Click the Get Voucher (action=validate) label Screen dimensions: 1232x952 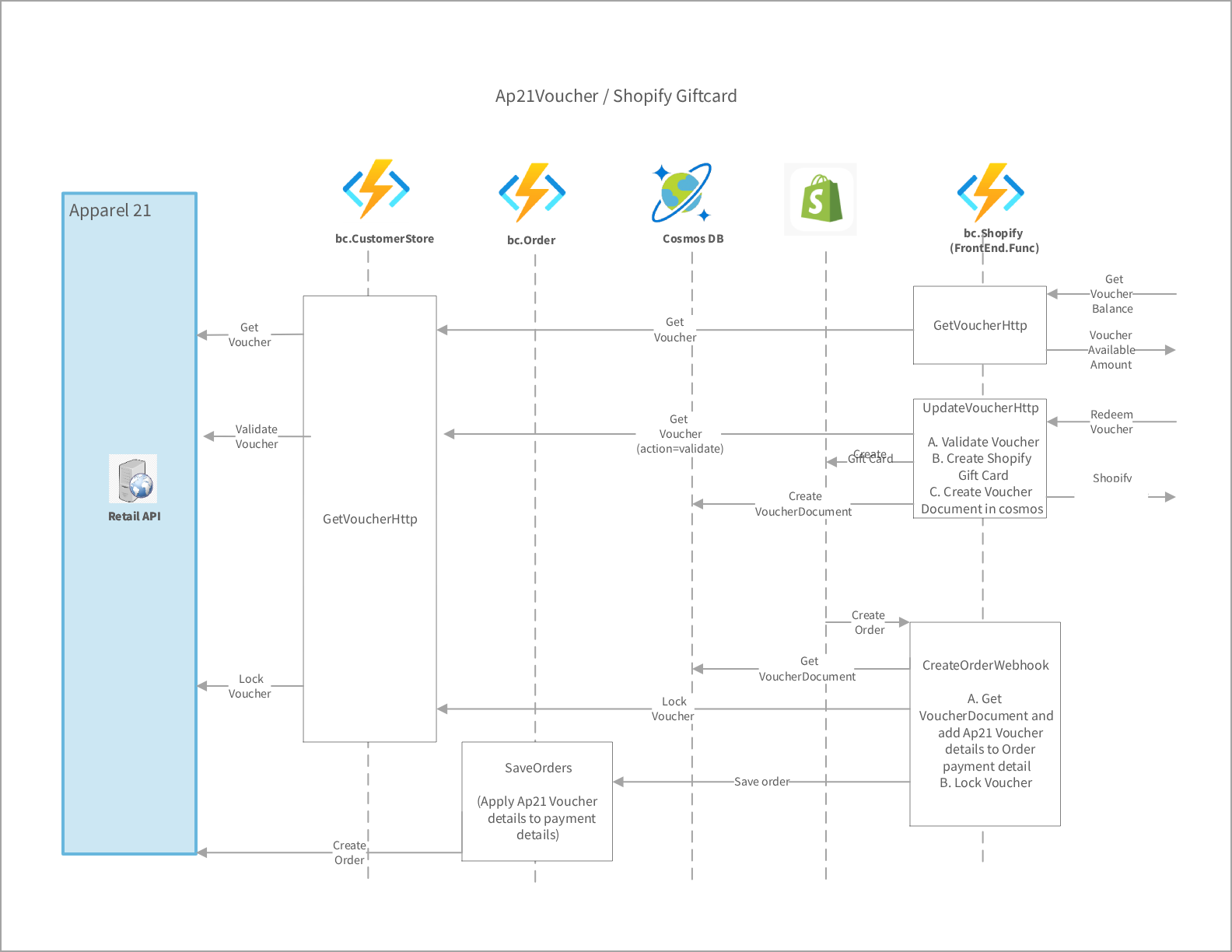point(680,434)
